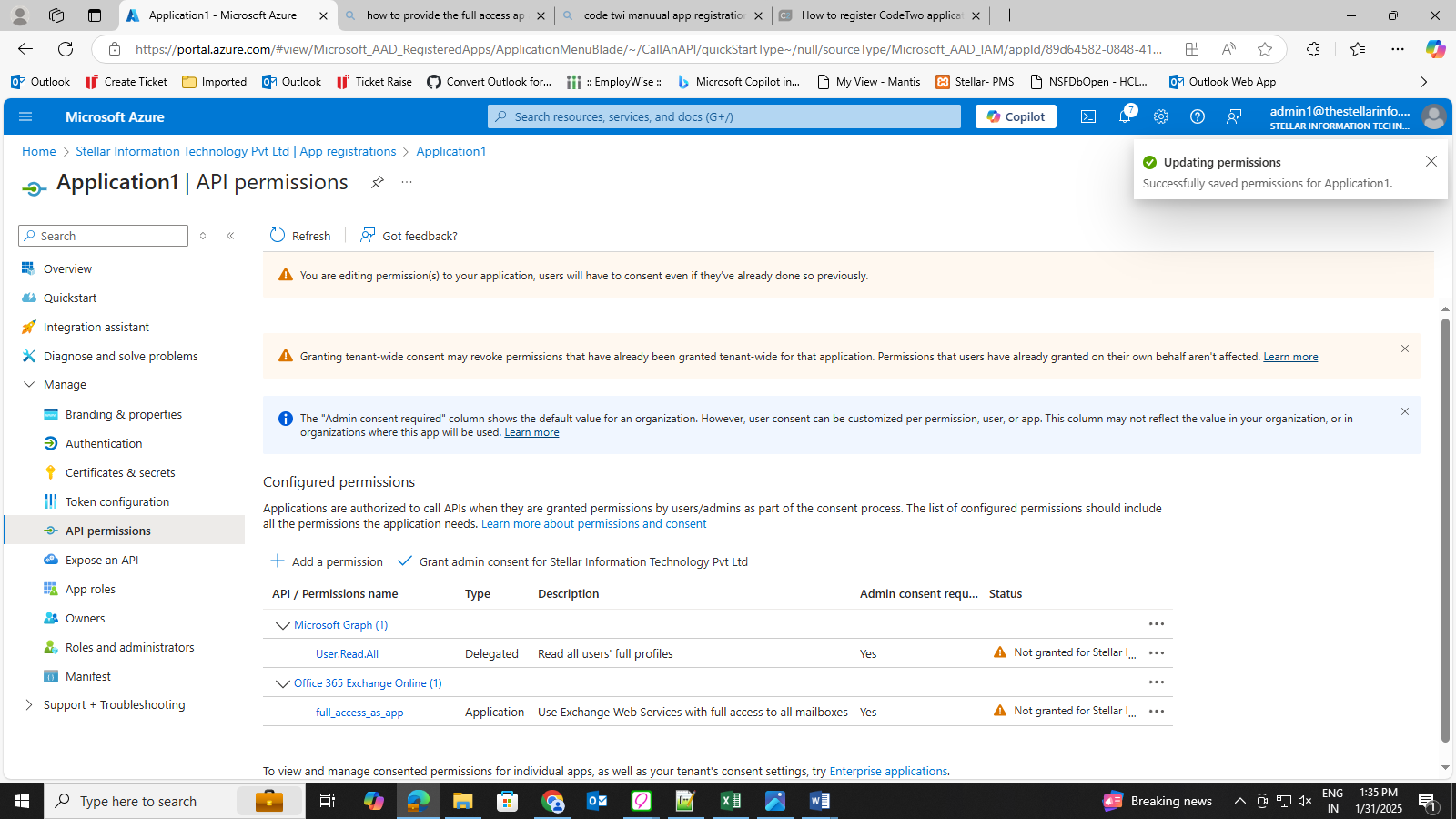Open more options for Microsoft Graph row
The width and height of the screenshot is (1456, 819).
pos(1157,624)
